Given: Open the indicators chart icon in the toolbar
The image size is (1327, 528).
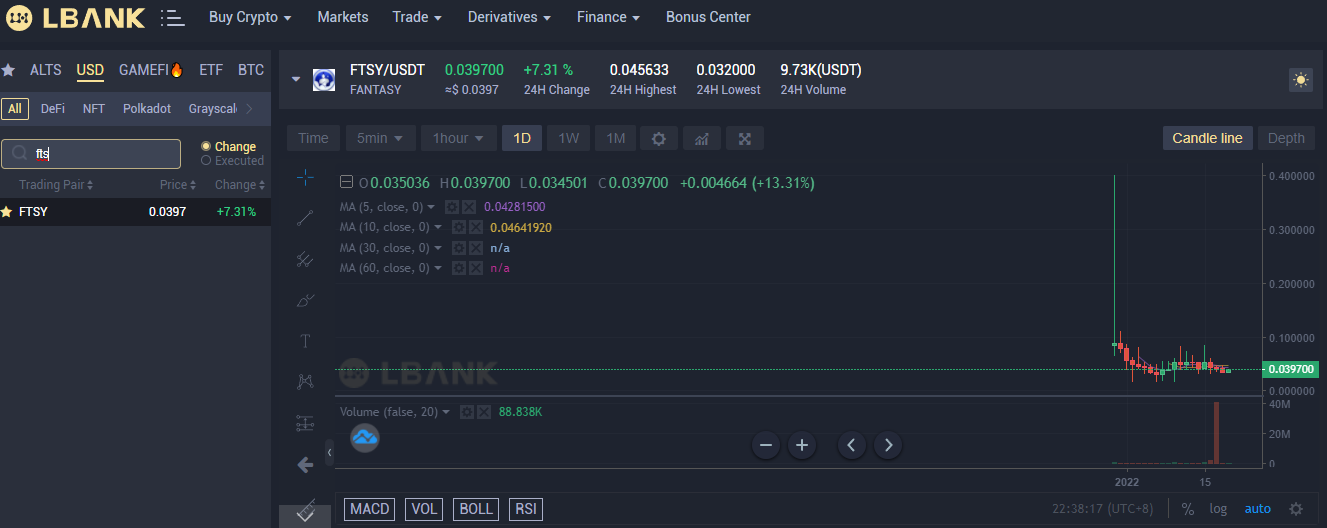Looking at the screenshot, I should (701, 138).
